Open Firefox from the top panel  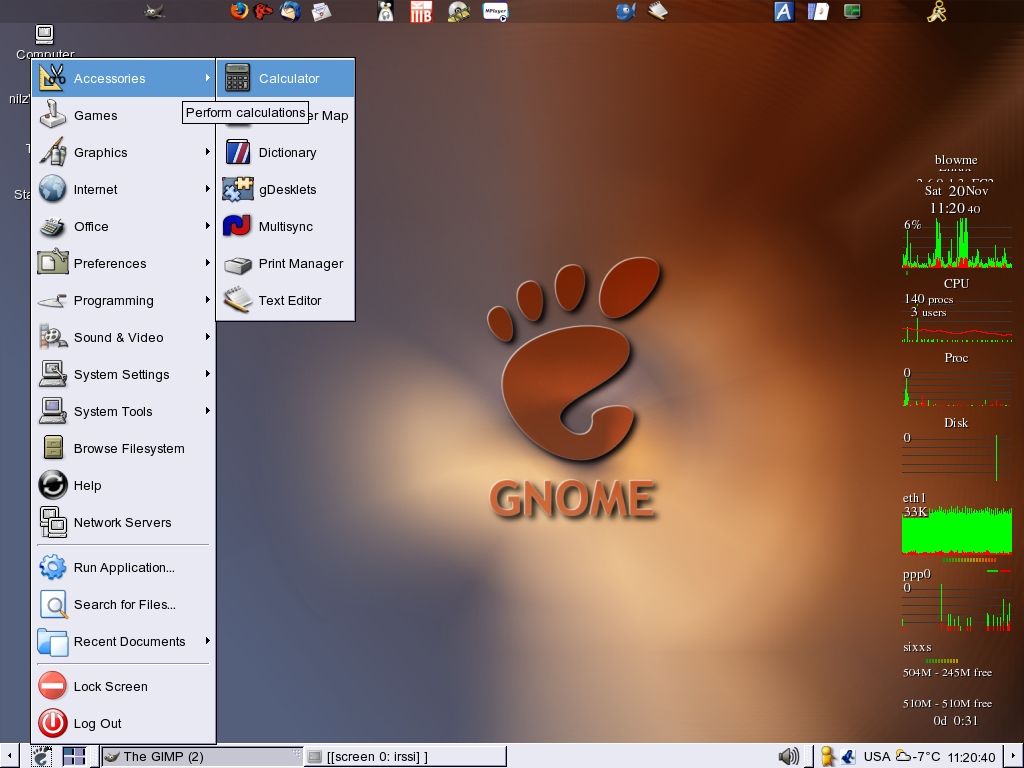[239, 11]
